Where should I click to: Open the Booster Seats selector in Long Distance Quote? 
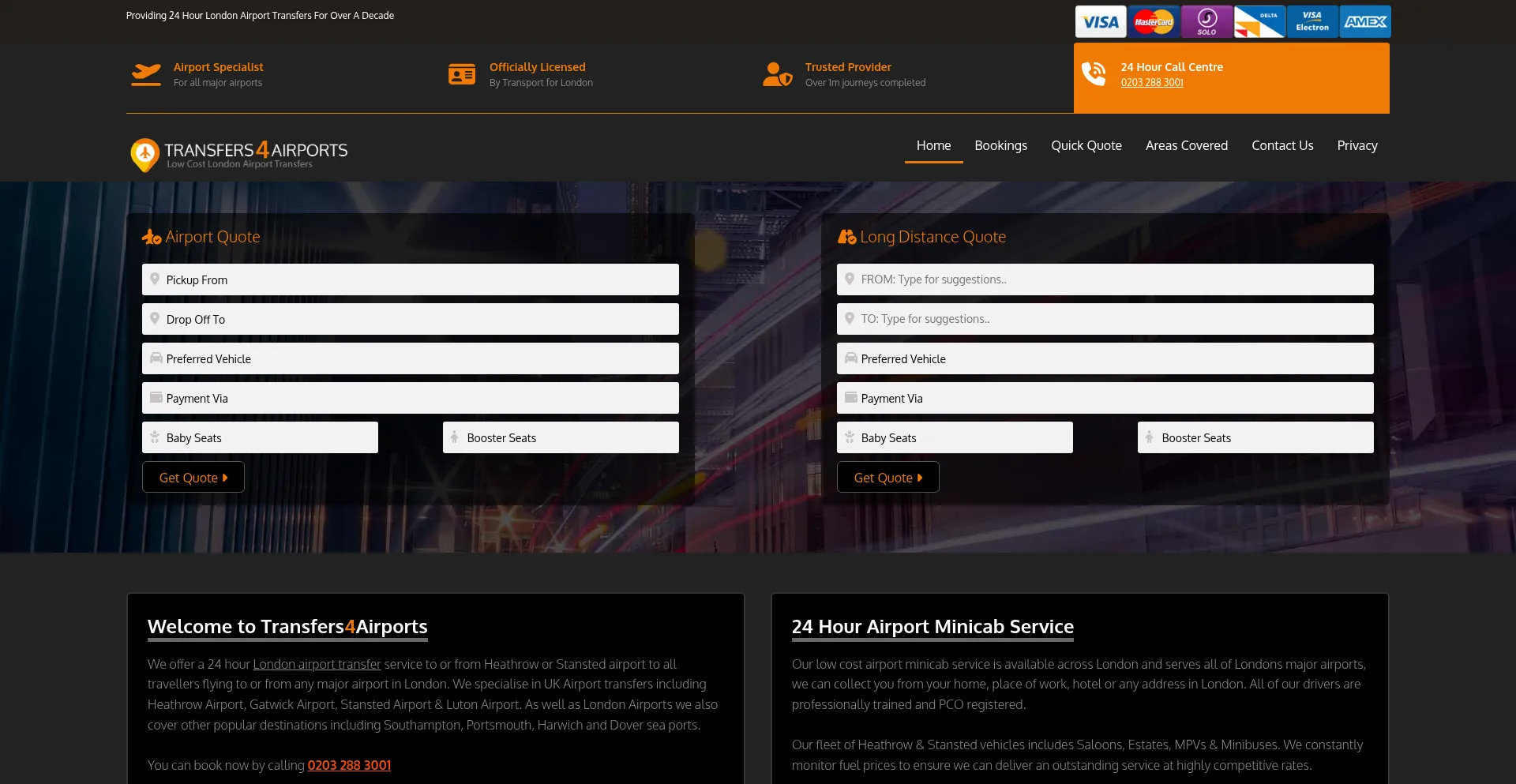1255,437
